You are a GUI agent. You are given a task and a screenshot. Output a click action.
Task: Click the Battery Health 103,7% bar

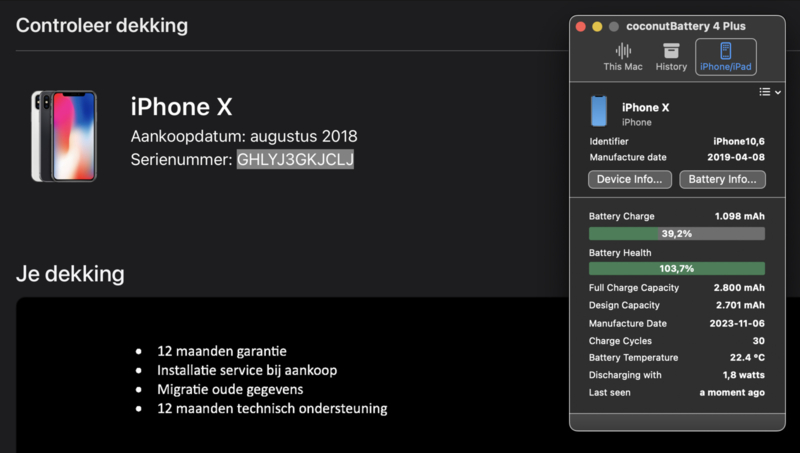pos(677,268)
